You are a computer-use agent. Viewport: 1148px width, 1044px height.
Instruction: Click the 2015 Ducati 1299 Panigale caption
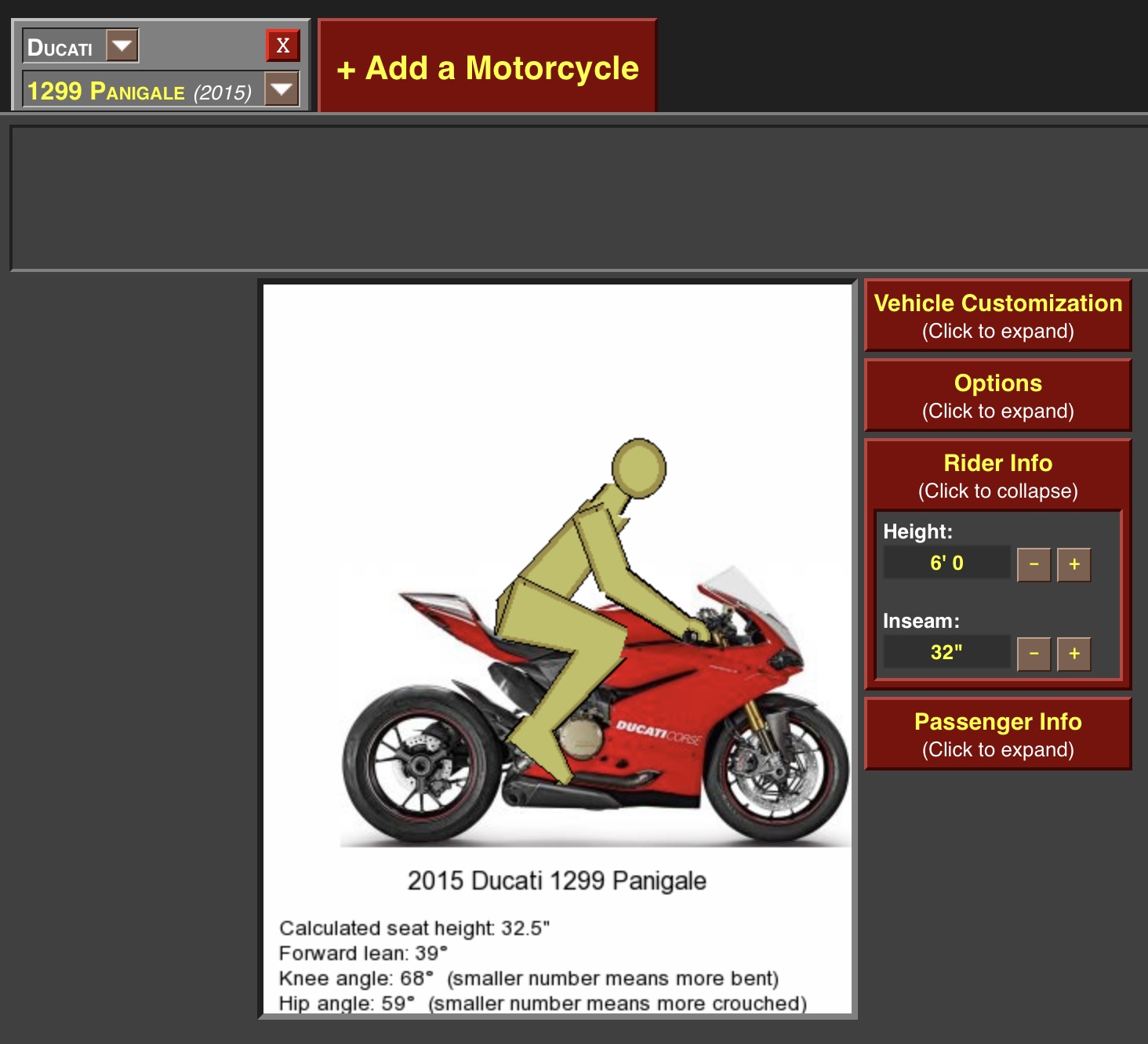pos(557,880)
